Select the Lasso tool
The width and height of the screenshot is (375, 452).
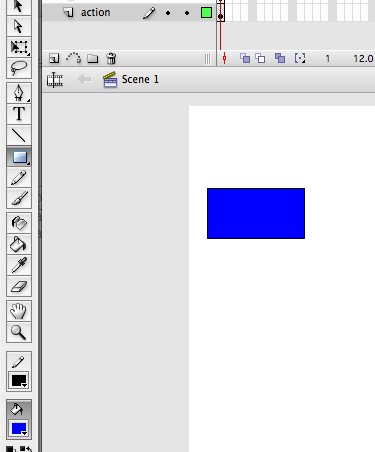(x=19, y=68)
